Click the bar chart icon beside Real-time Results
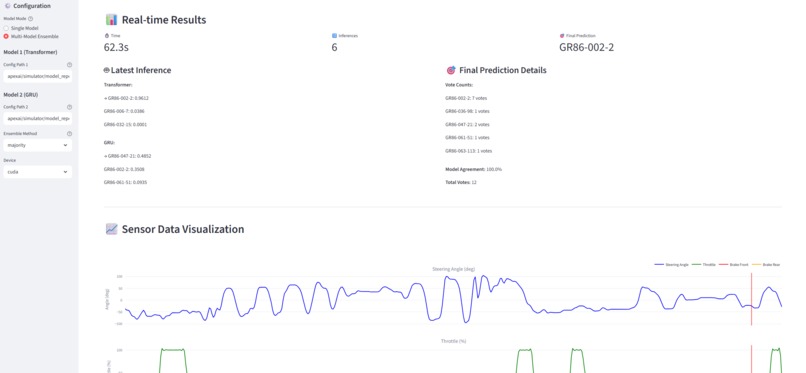 (x=111, y=20)
